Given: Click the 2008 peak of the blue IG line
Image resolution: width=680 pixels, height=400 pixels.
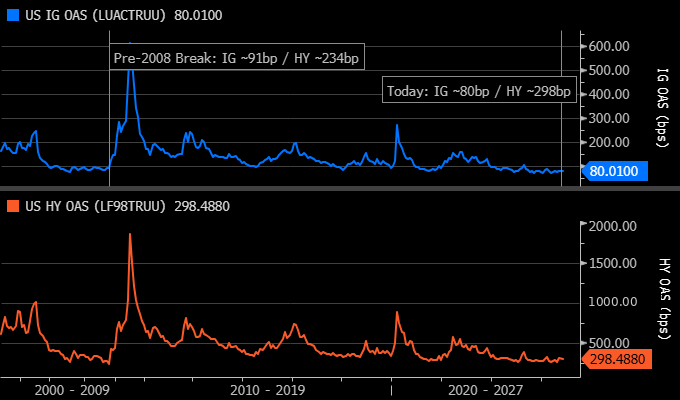Looking at the screenshot, I should 130,43.
